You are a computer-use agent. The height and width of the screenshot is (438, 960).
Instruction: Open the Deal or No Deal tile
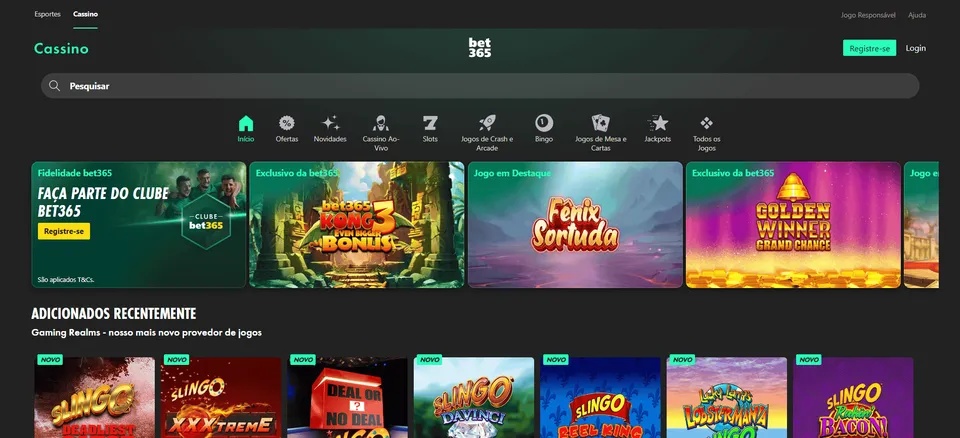click(x=347, y=398)
